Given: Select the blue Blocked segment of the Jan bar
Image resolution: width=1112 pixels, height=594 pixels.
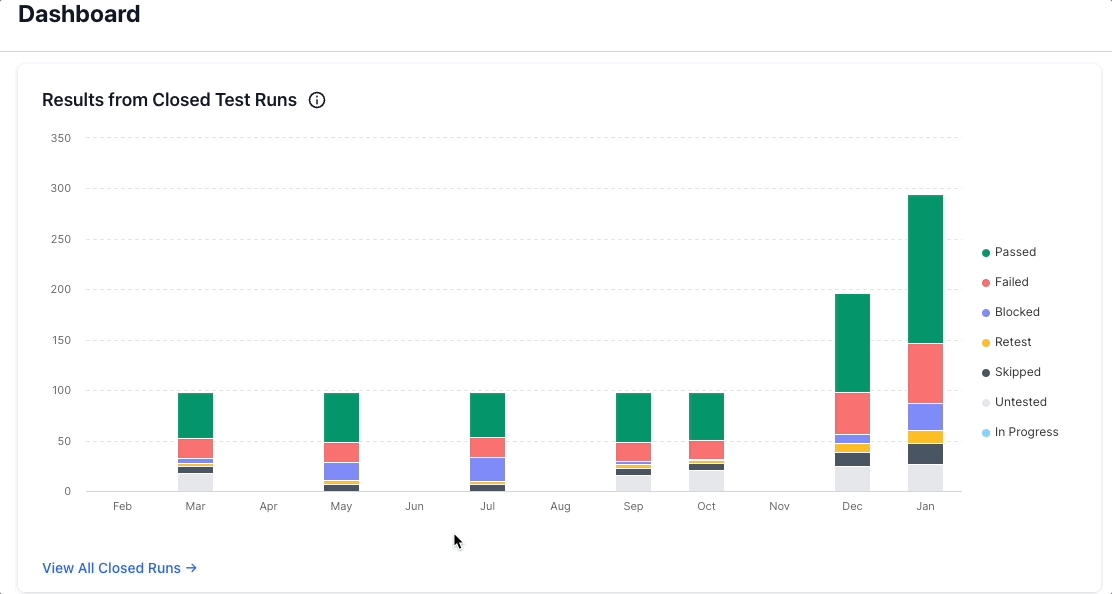Looking at the screenshot, I should [925, 416].
